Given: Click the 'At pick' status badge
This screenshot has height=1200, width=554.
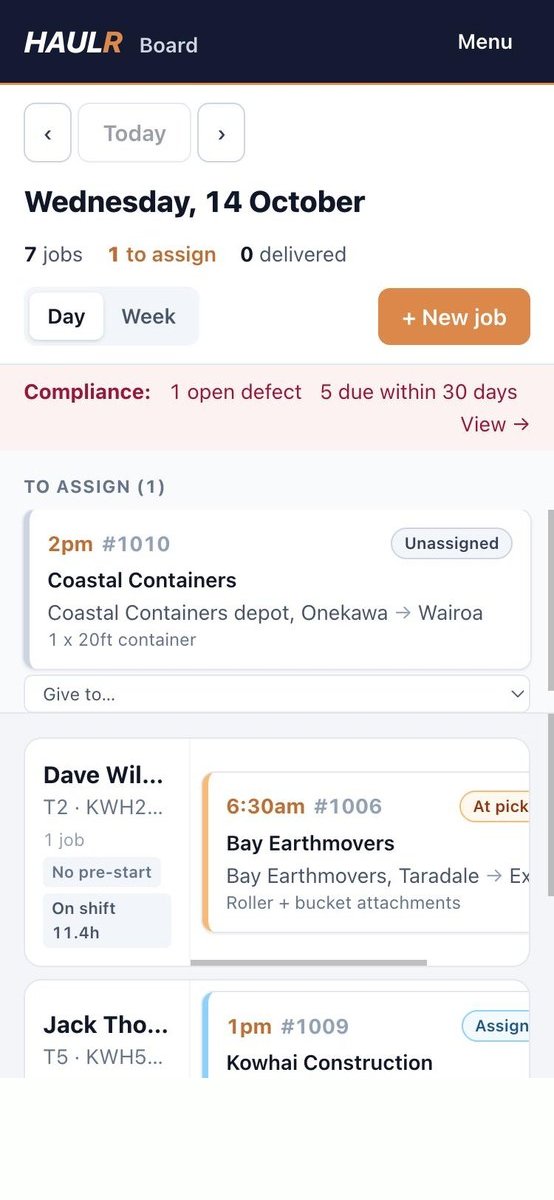Looking at the screenshot, I should [x=495, y=806].
